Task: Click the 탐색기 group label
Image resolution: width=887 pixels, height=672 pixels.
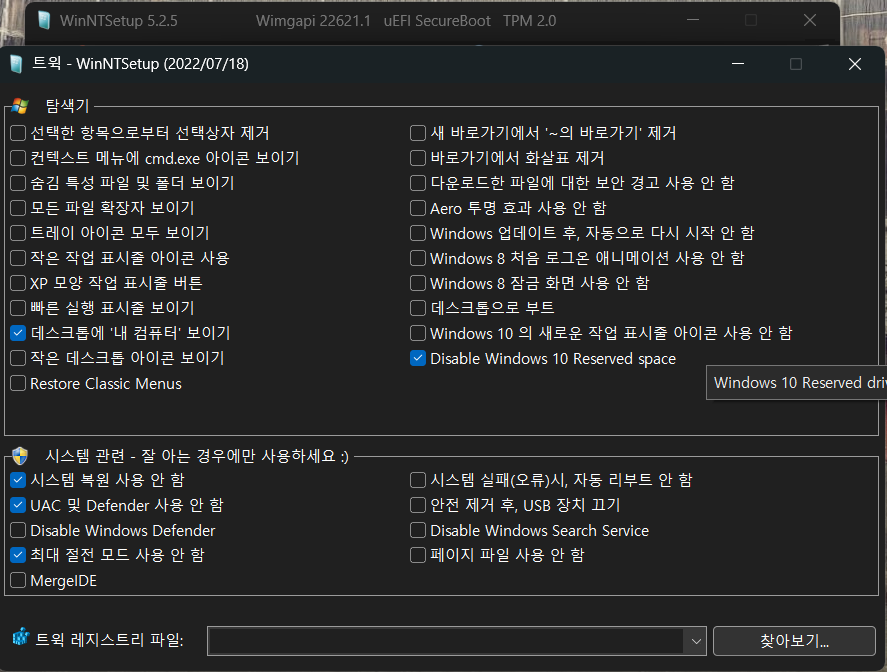Action: pos(67,106)
